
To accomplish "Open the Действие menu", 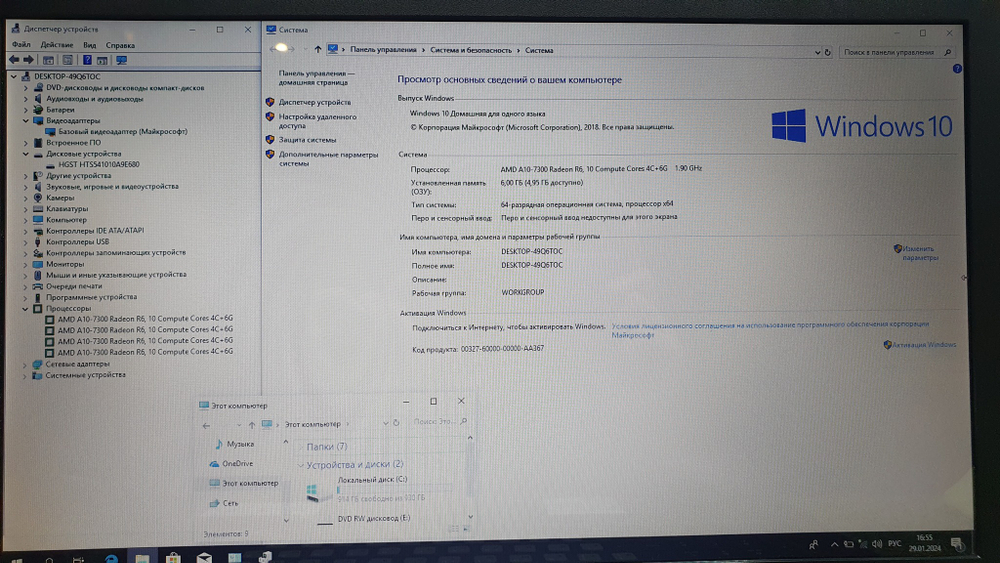I will (x=57, y=45).
